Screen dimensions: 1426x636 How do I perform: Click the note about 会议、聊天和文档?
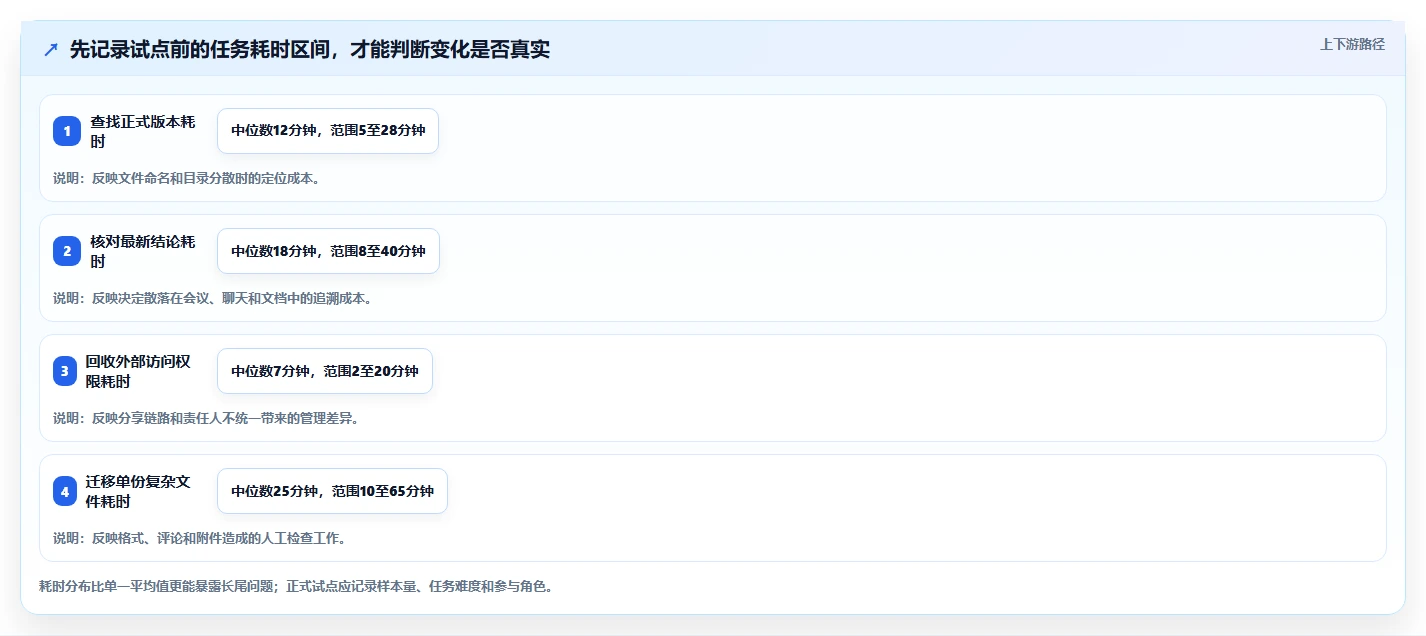[212, 298]
